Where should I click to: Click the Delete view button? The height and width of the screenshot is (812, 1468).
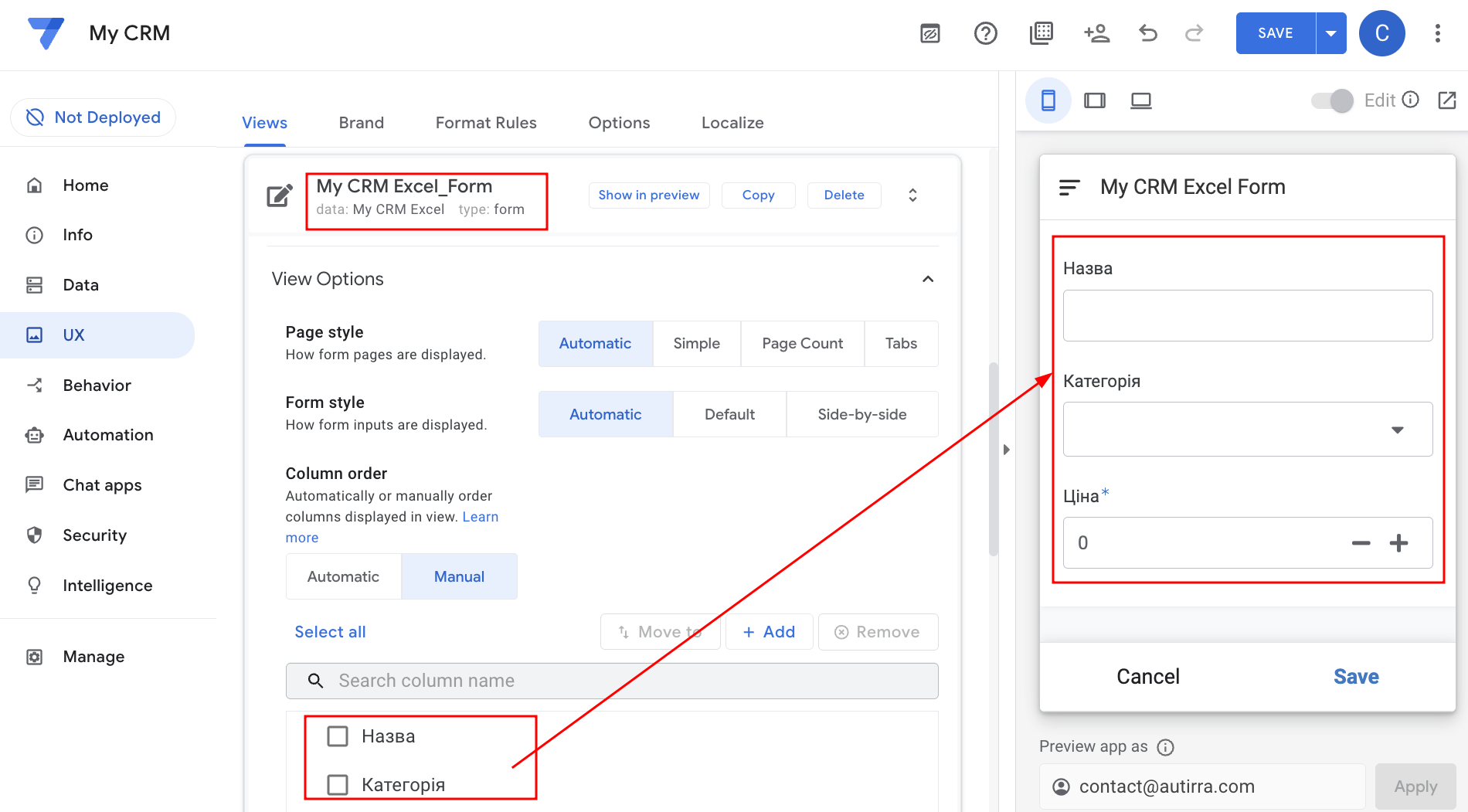click(x=844, y=195)
